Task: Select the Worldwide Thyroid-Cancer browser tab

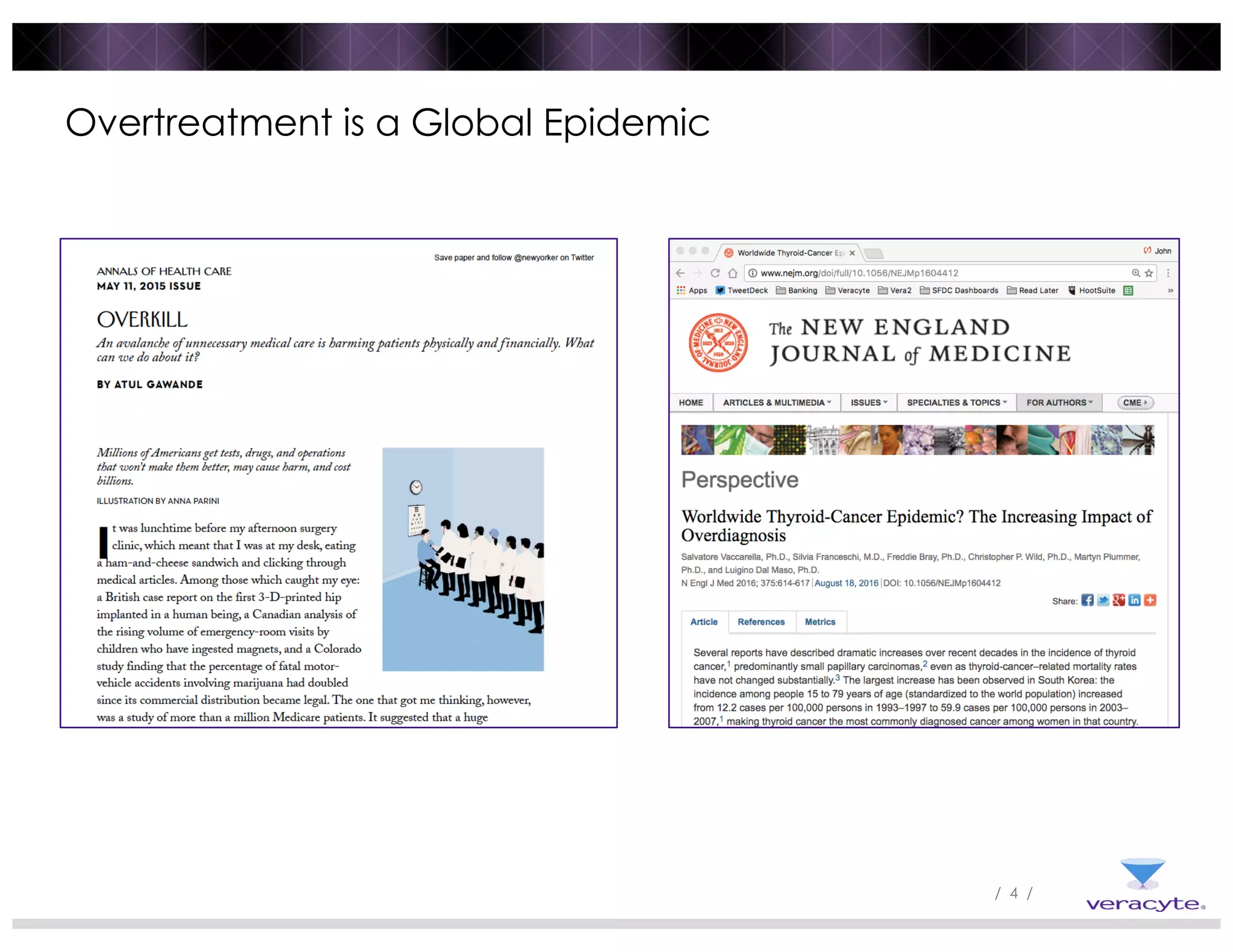Action: pyautogui.click(x=790, y=253)
